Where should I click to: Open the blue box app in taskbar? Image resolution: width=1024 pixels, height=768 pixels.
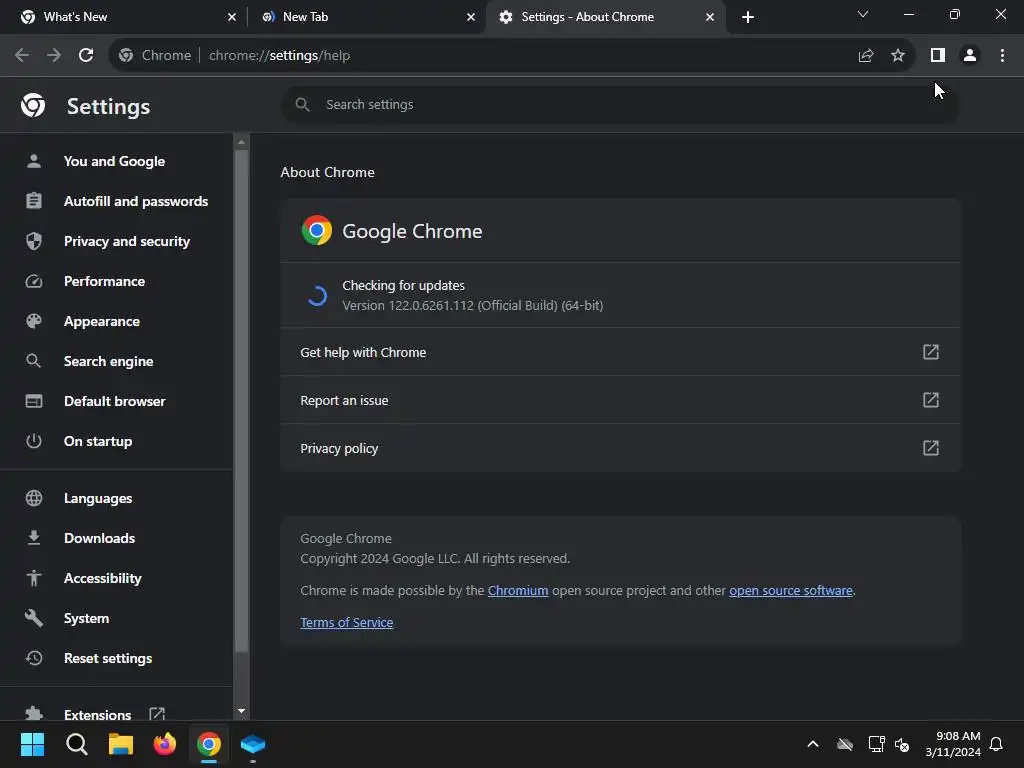pyautogui.click(x=253, y=744)
